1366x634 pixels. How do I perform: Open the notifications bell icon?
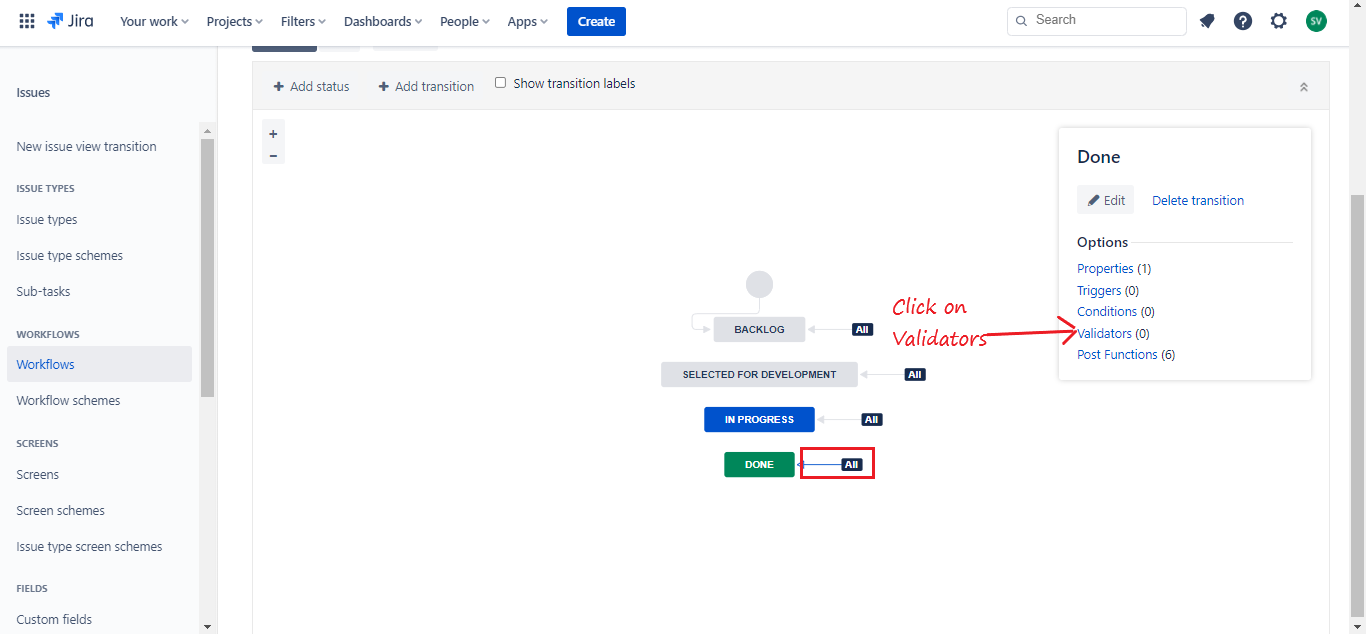[x=1207, y=21]
